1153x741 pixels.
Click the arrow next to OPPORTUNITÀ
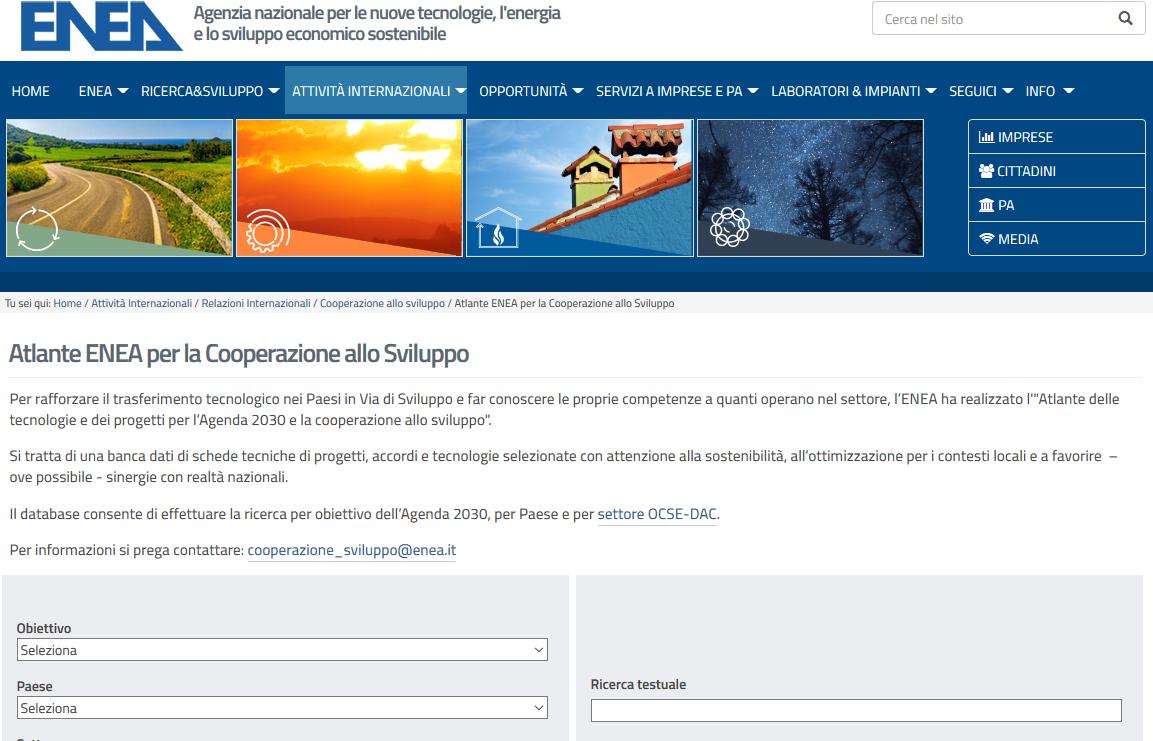[x=578, y=91]
